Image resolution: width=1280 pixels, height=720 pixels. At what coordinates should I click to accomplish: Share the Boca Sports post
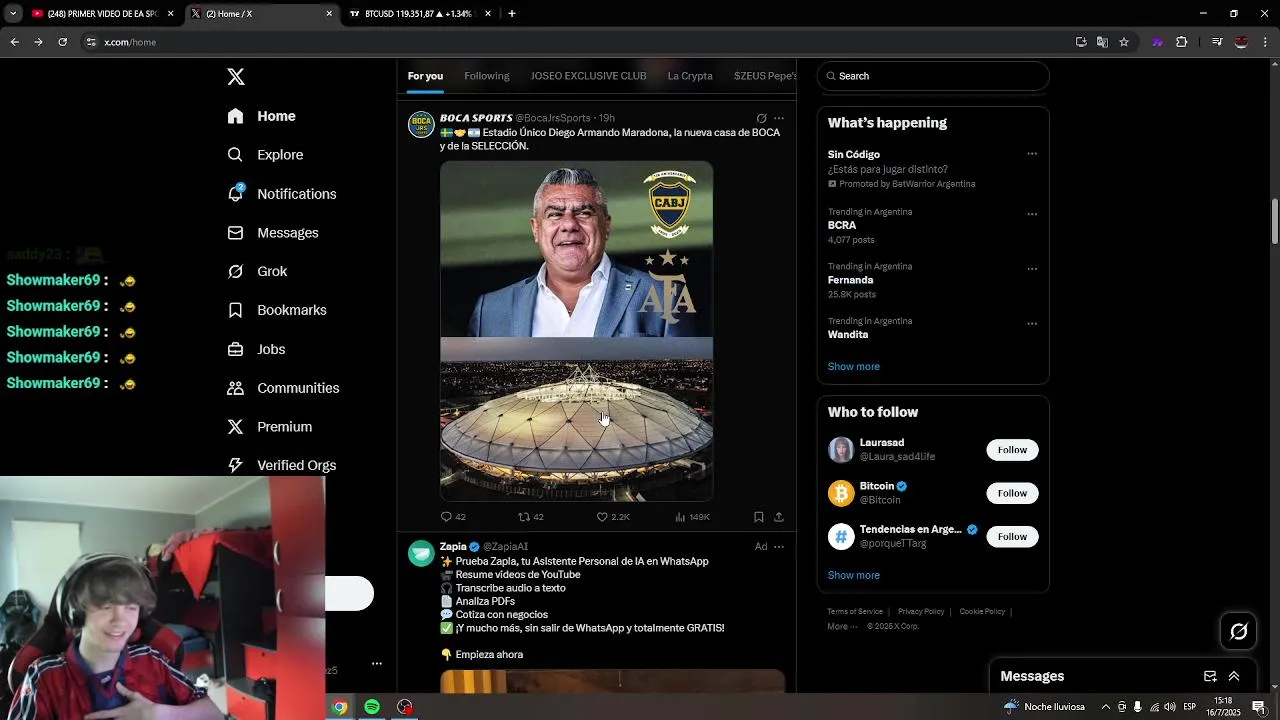779,517
